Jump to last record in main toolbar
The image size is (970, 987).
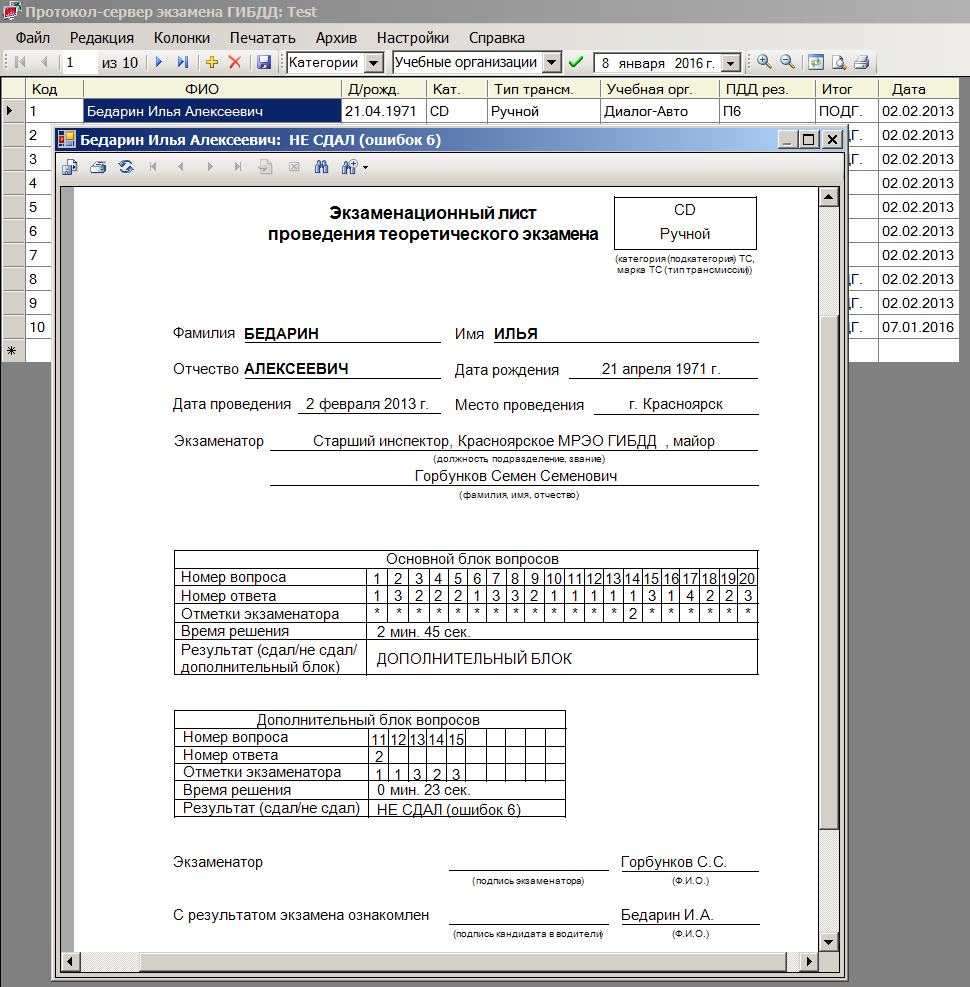pyautogui.click(x=183, y=62)
